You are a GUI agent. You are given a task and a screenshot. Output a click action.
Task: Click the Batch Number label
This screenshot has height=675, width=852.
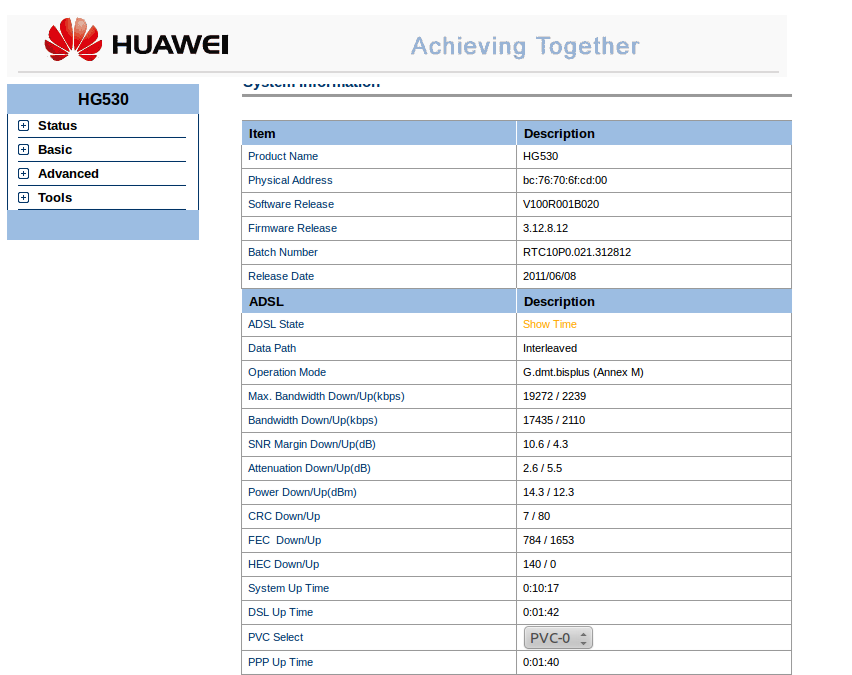pos(283,252)
